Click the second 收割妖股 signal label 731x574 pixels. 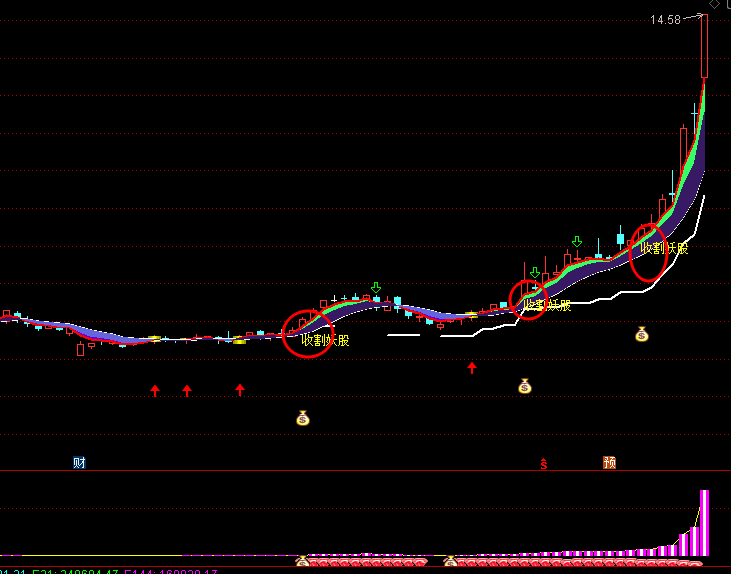[547, 305]
